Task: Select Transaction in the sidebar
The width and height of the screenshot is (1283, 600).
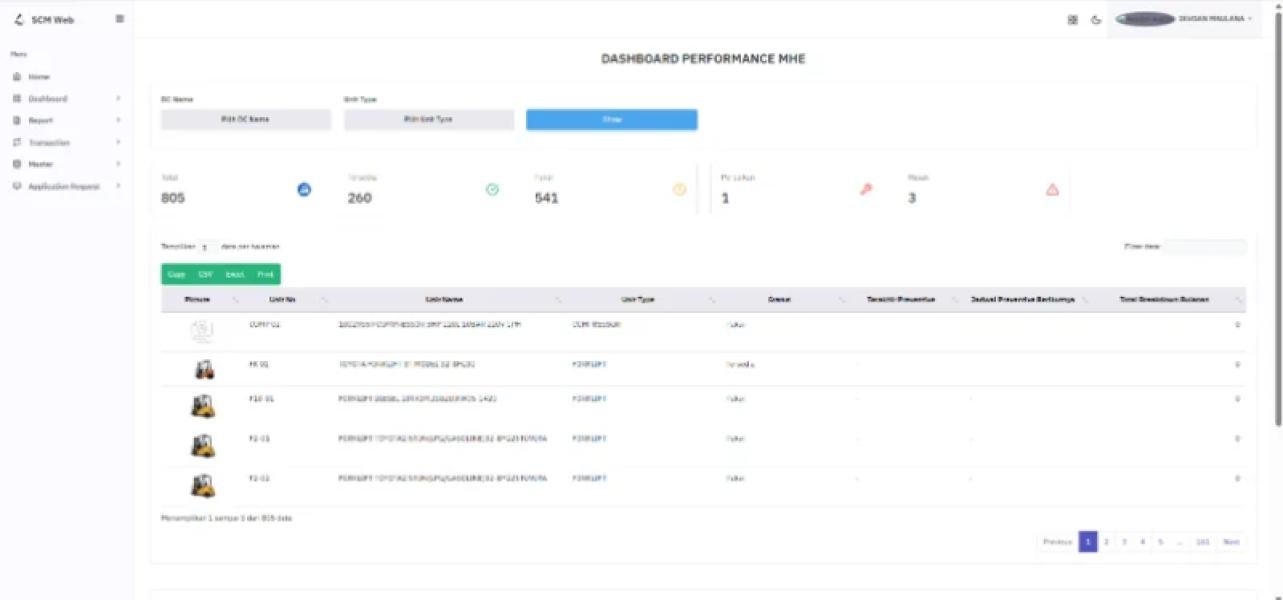Action: [x=49, y=143]
